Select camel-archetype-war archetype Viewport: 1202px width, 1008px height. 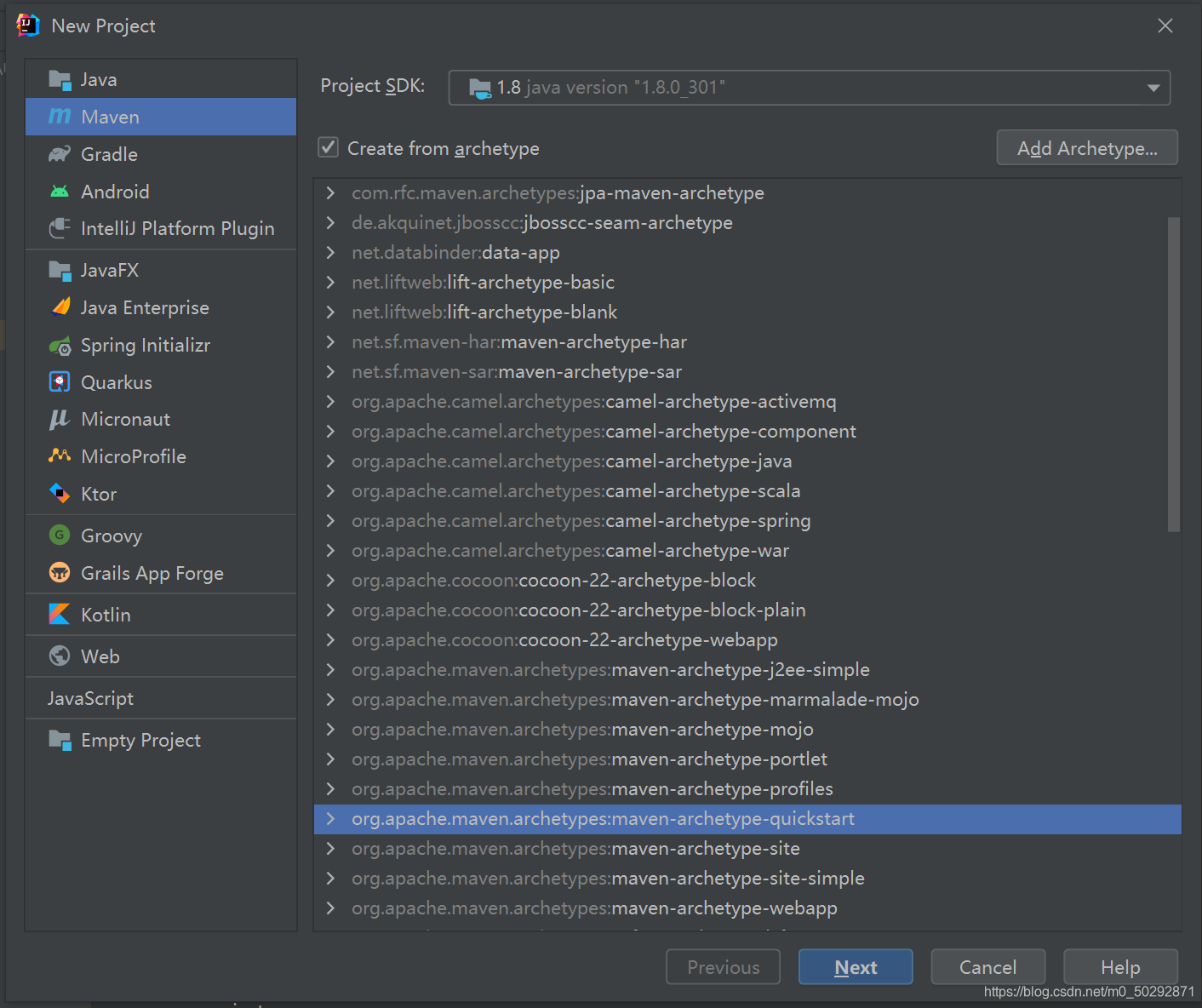pos(747,551)
